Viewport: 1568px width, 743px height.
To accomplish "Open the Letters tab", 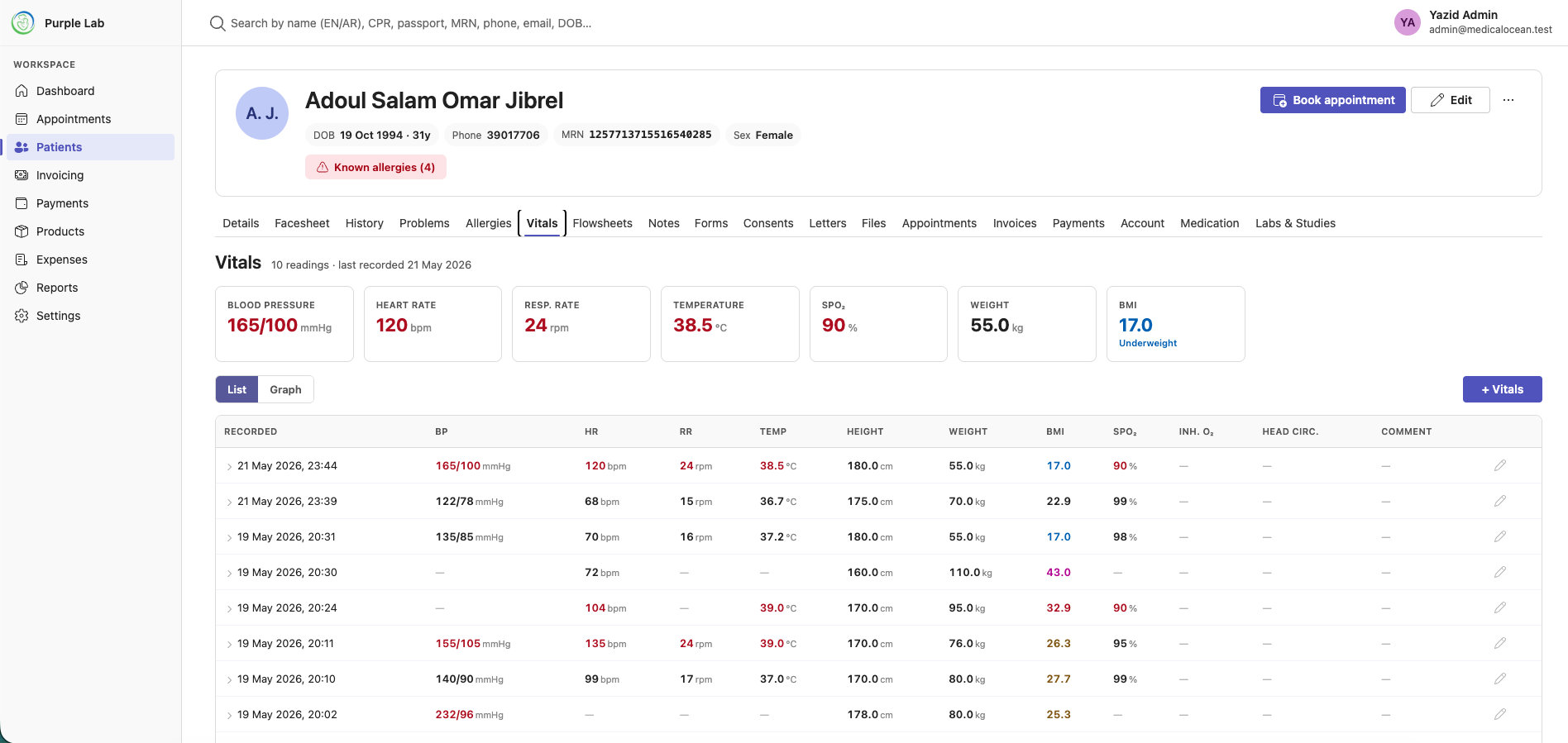I will point(828,223).
